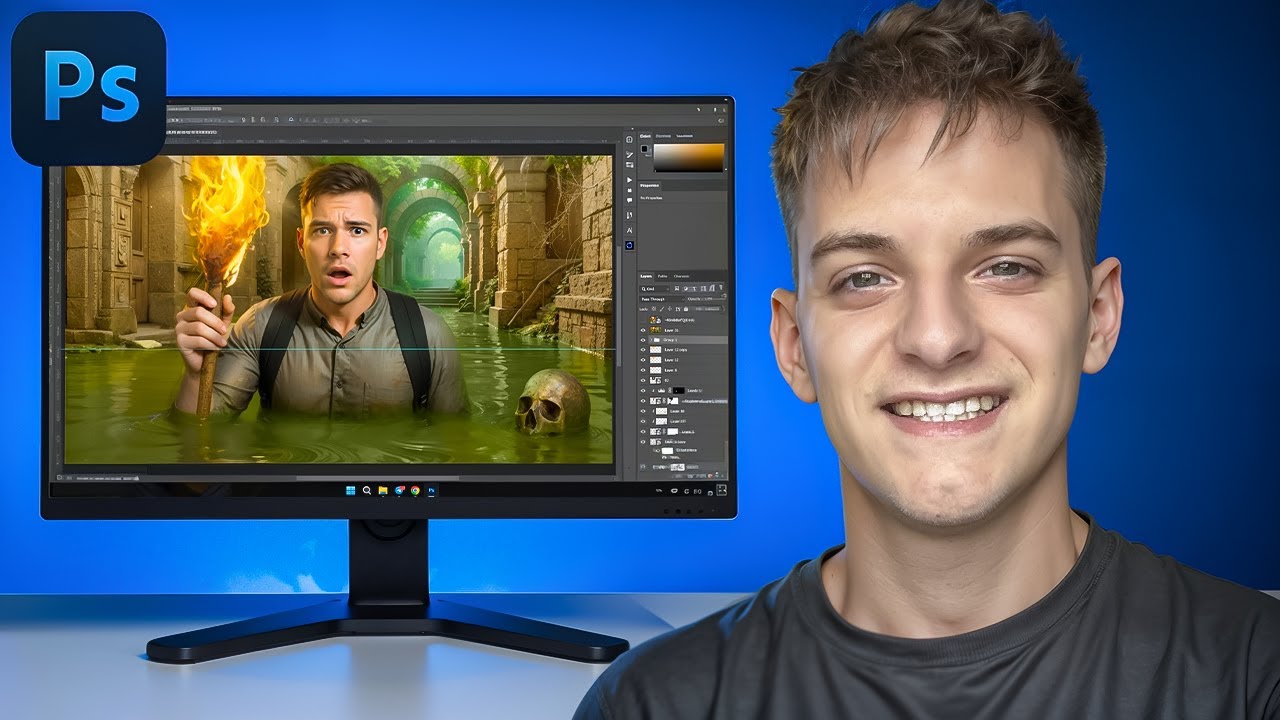Launch Google Chrome from the taskbar

click(x=415, y=490)
